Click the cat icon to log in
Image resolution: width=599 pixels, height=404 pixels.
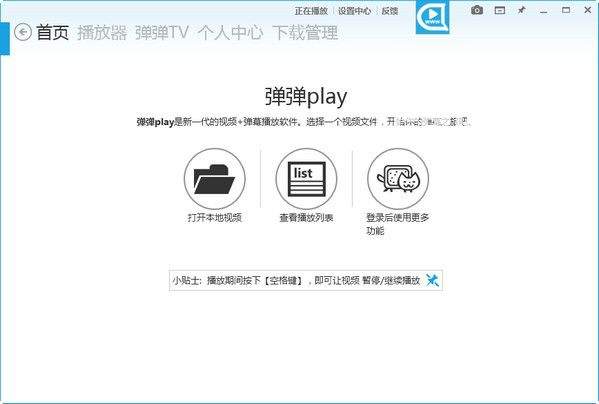pos(398,179)
